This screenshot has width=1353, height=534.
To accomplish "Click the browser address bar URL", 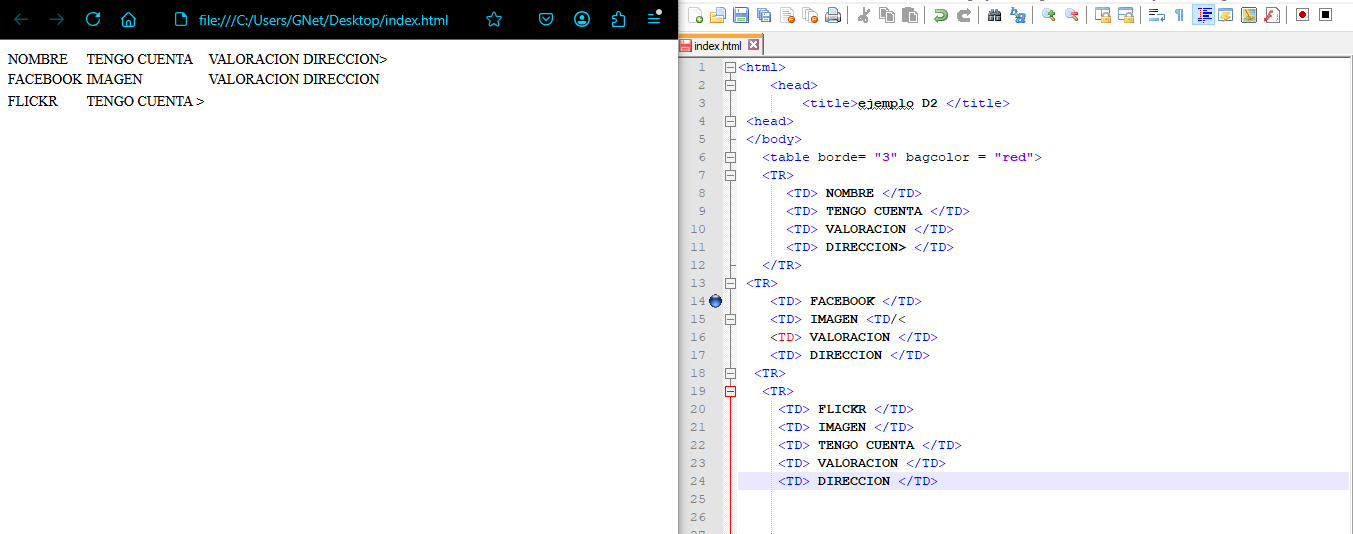I will [323, 20].
